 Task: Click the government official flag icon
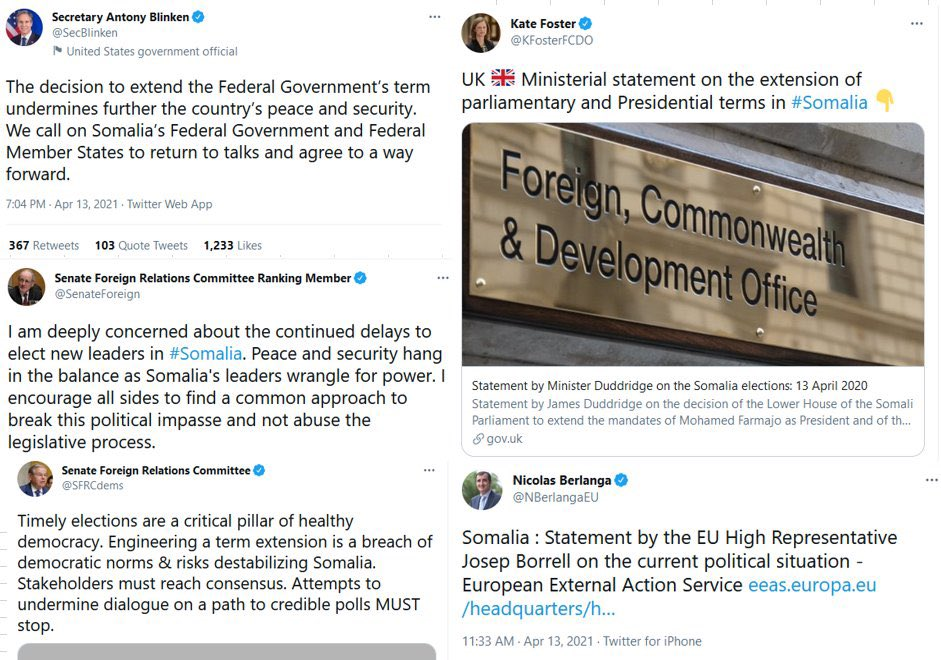click(57, 51)
